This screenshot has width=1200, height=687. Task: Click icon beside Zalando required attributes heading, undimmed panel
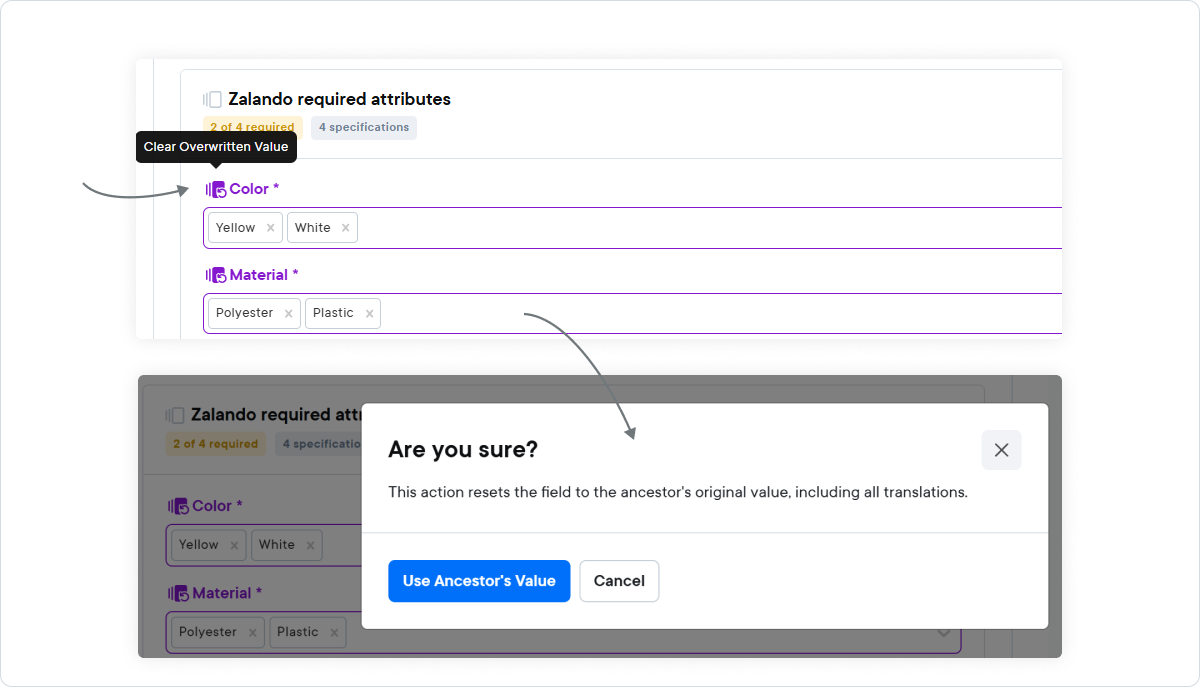coord(212,99)
